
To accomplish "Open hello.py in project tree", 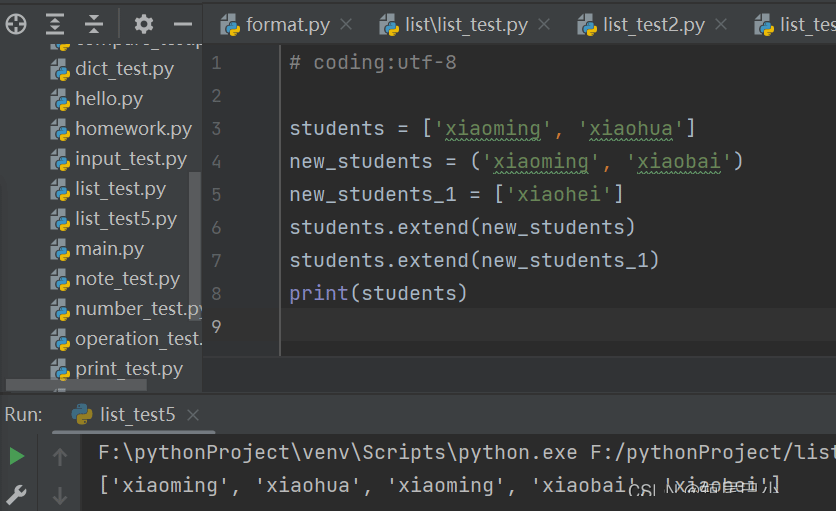I will click(x=109, y=99).
